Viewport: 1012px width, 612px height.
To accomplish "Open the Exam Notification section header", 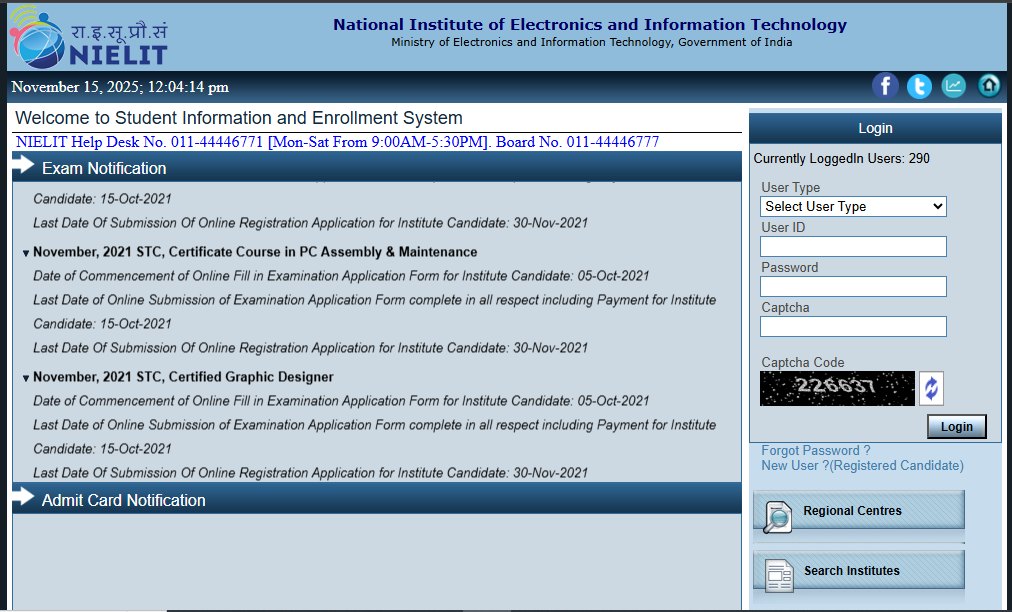I will coord(104,168).
